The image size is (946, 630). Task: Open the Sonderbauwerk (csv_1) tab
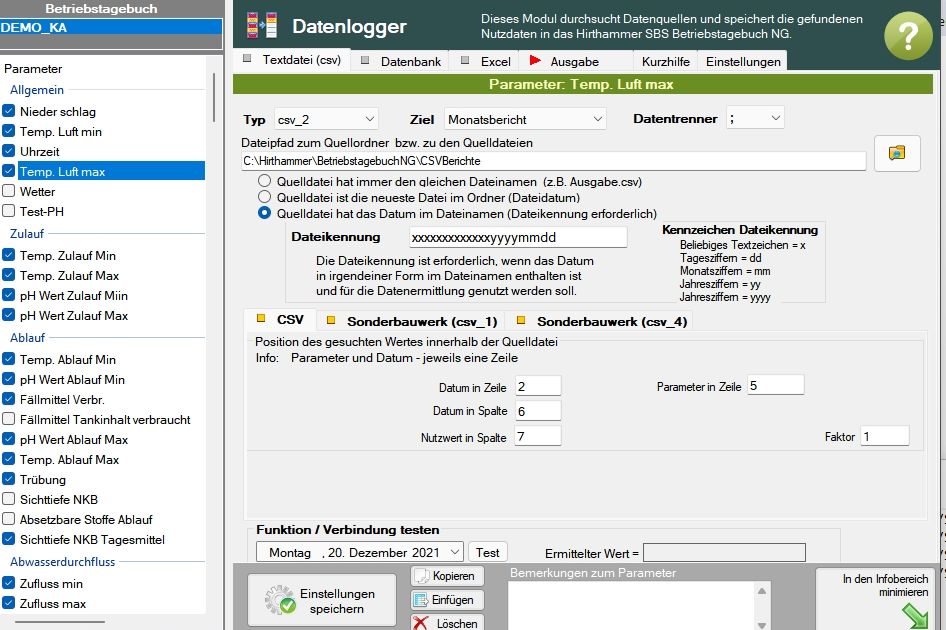coord(412,321)
